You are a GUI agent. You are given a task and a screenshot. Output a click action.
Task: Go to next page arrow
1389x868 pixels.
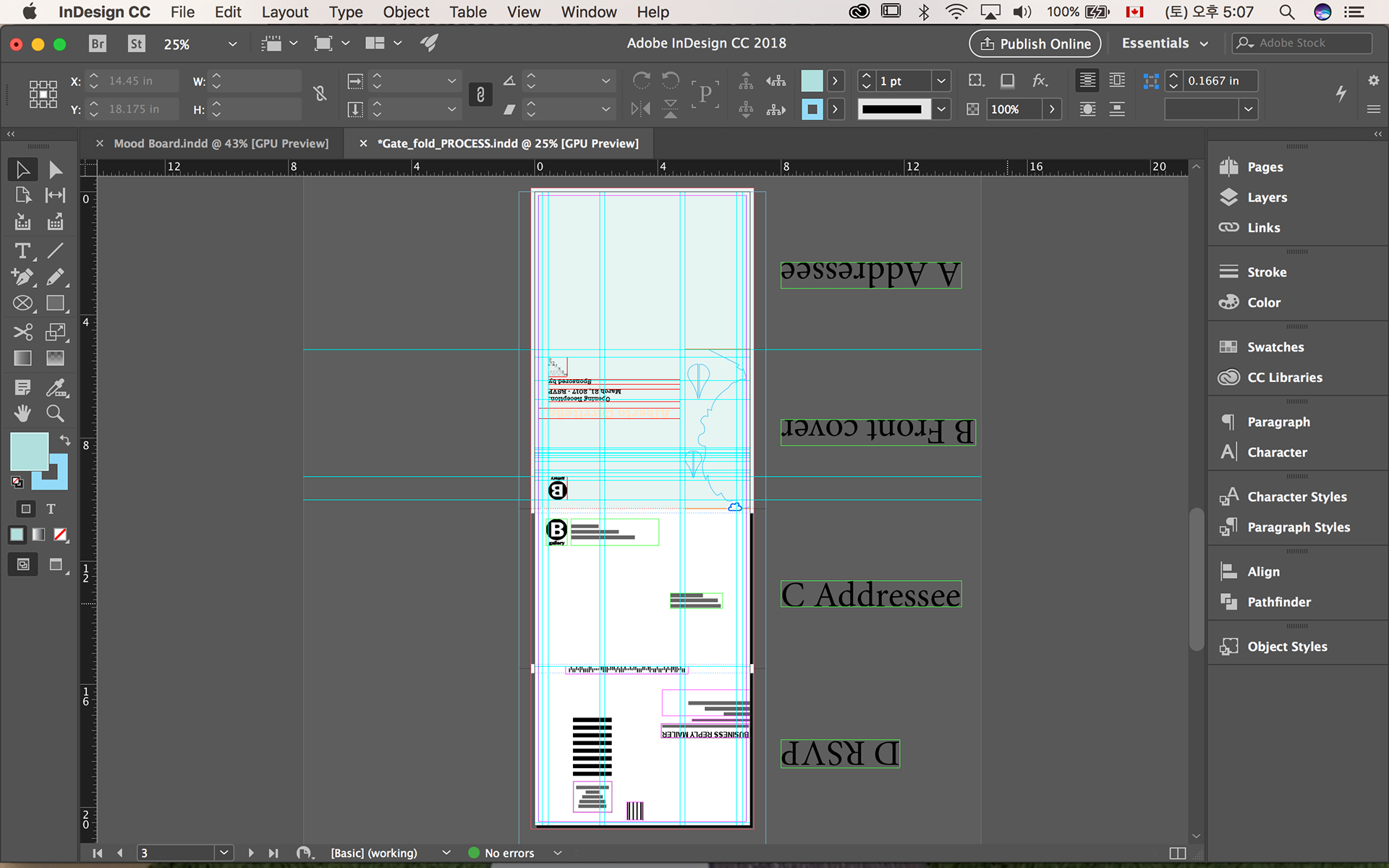[251, 854]
